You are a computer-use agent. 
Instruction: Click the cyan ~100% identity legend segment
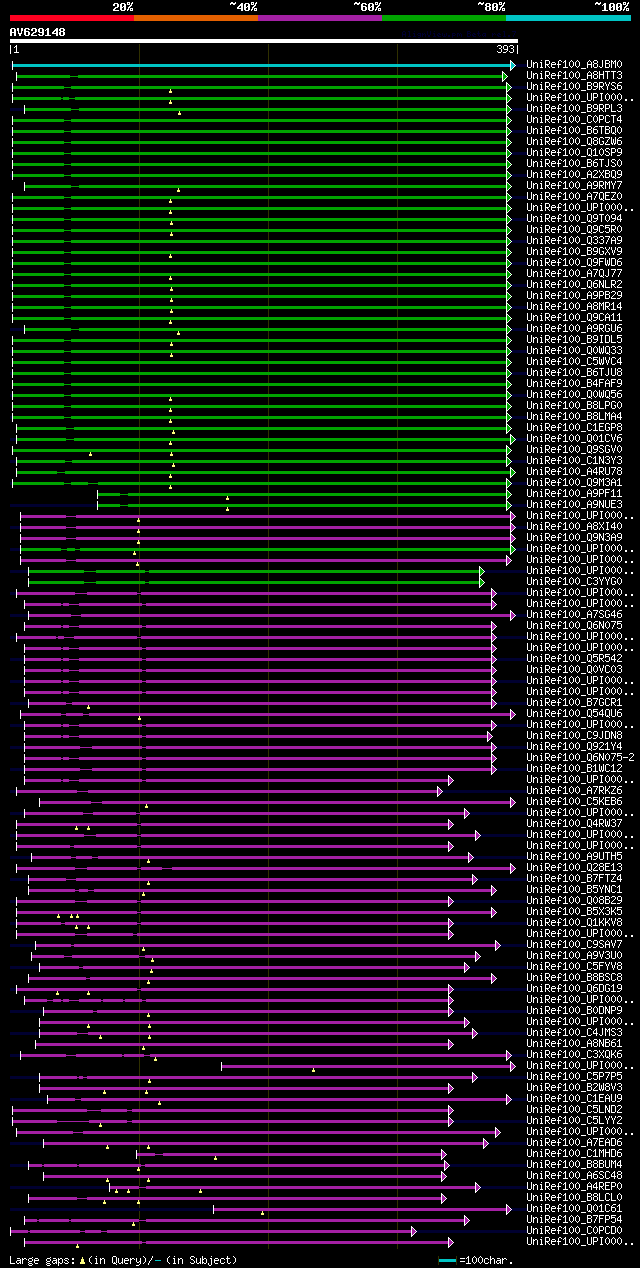[x=568, y=17]
